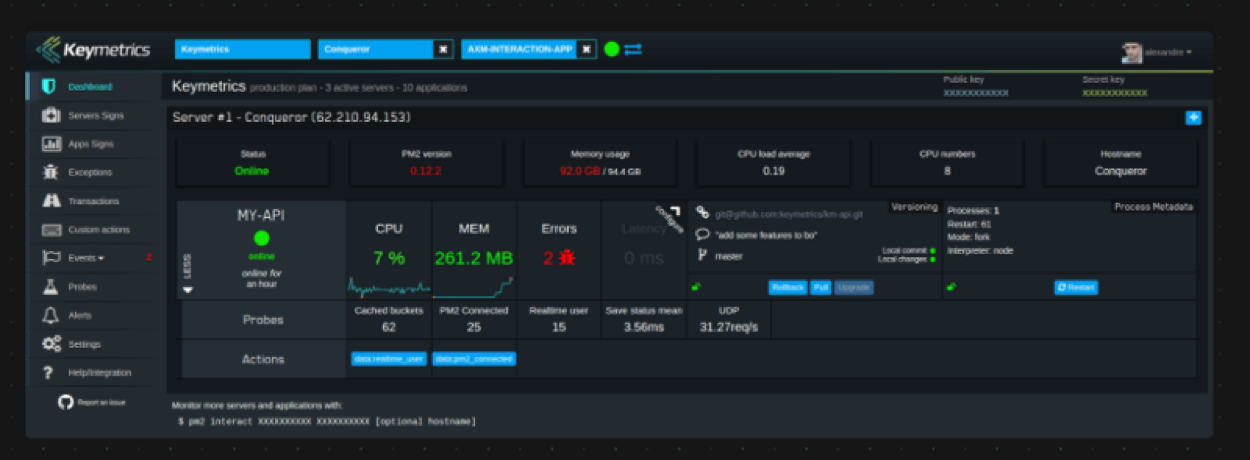The image size is (1250, 460).
Task: Expand the Events dropdown in sidebar
Action: [93, 258]
